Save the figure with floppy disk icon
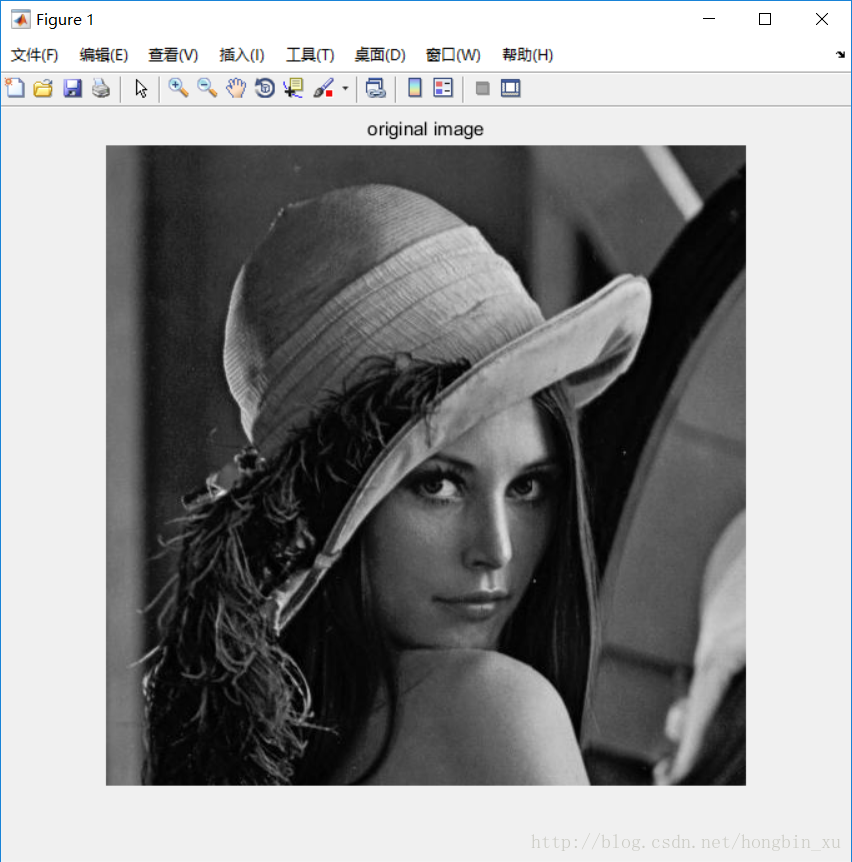The height and width of the screenshot is (862, 852). tap(72, 88)
